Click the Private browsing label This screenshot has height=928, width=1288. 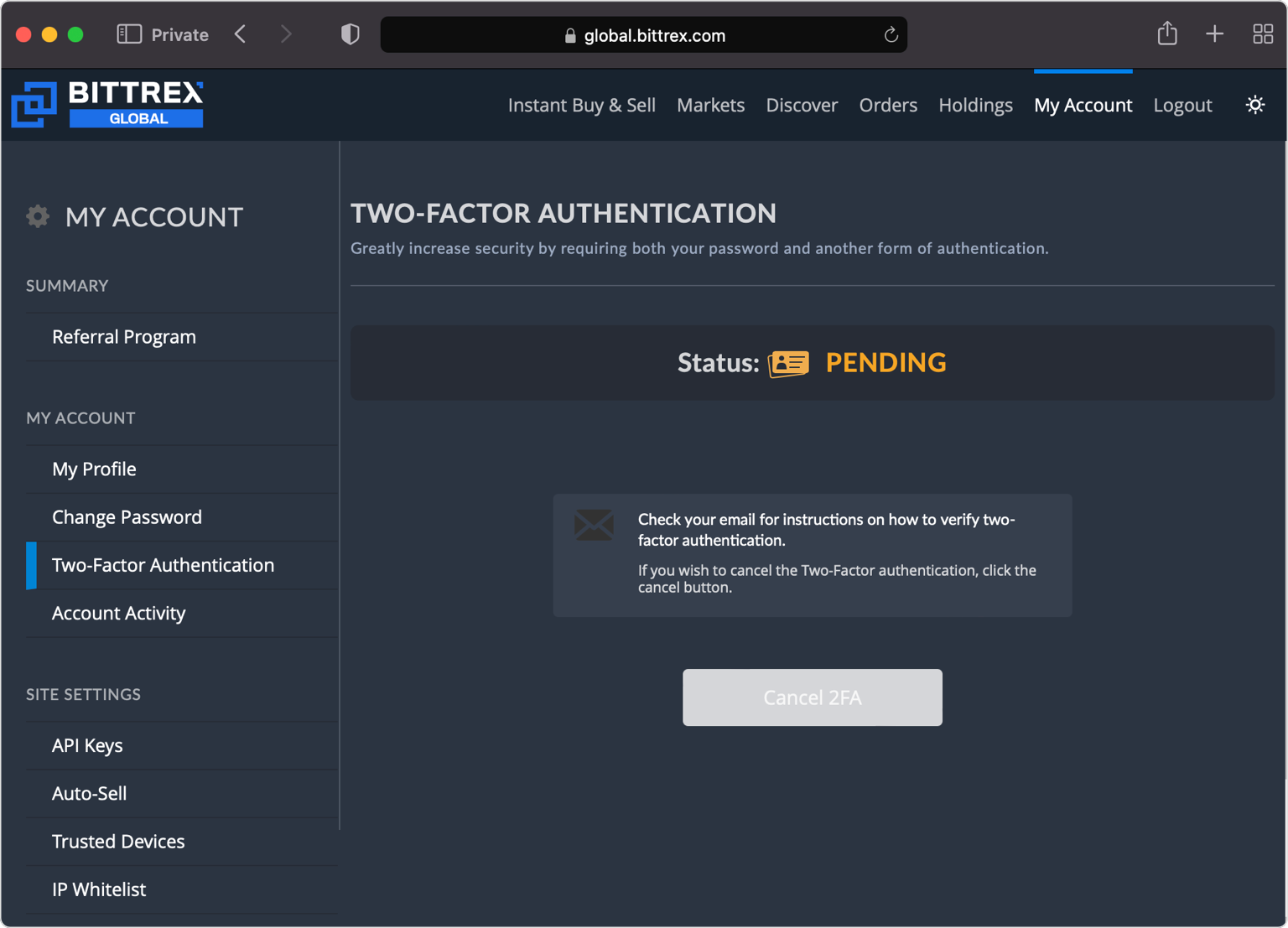coord(179,34)
